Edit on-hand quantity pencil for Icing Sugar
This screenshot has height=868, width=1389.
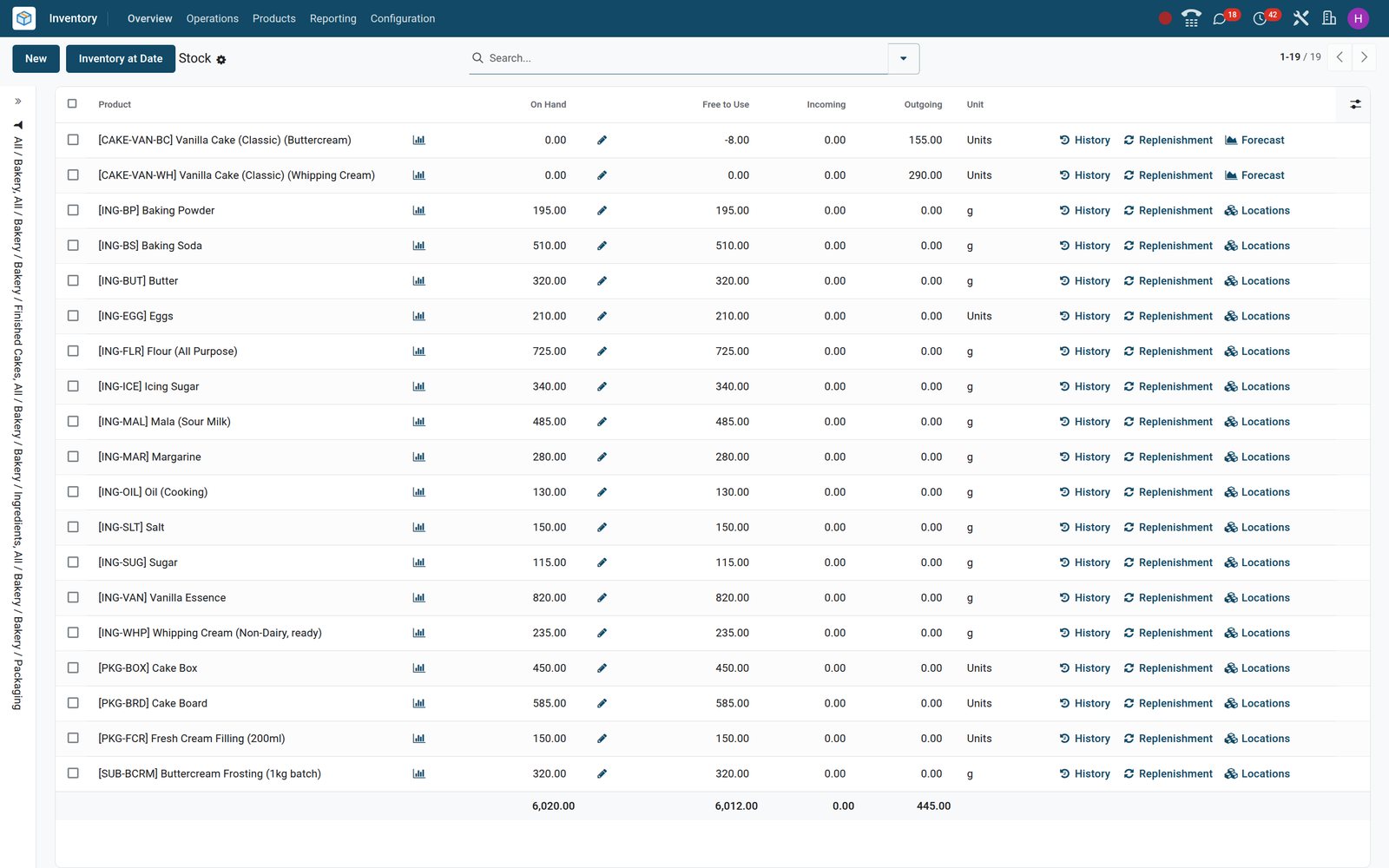(x=602, y=386)
